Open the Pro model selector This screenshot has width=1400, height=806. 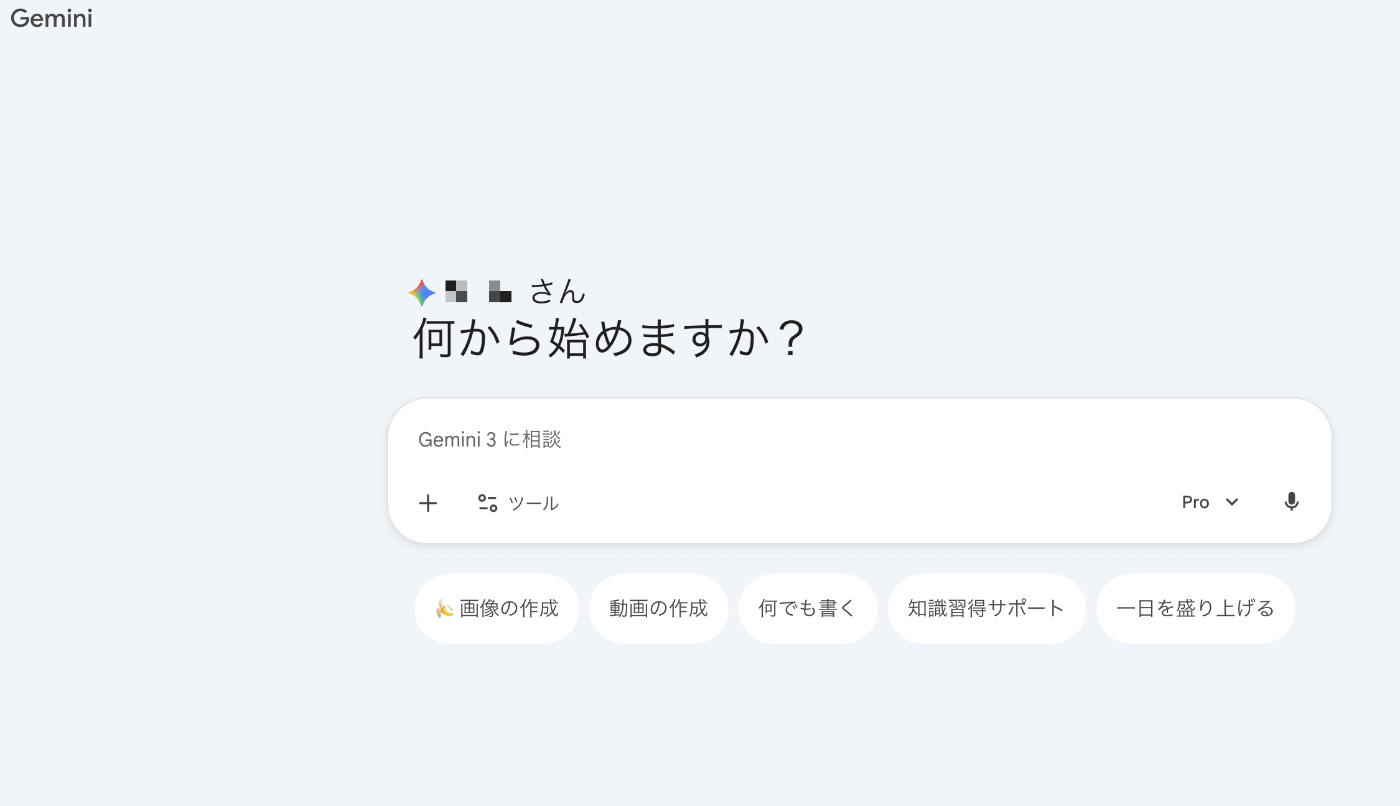pyautogui.click(x=1210, y=502)
